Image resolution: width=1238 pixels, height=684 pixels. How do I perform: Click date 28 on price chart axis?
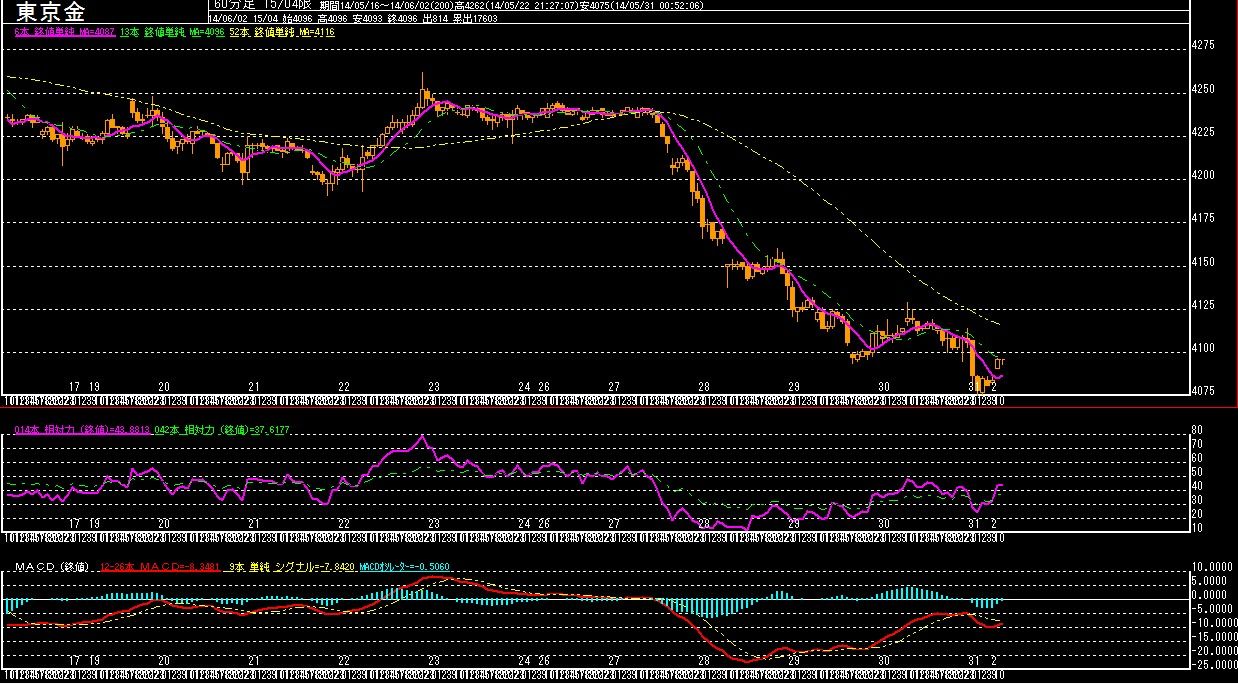coord(704,386)
